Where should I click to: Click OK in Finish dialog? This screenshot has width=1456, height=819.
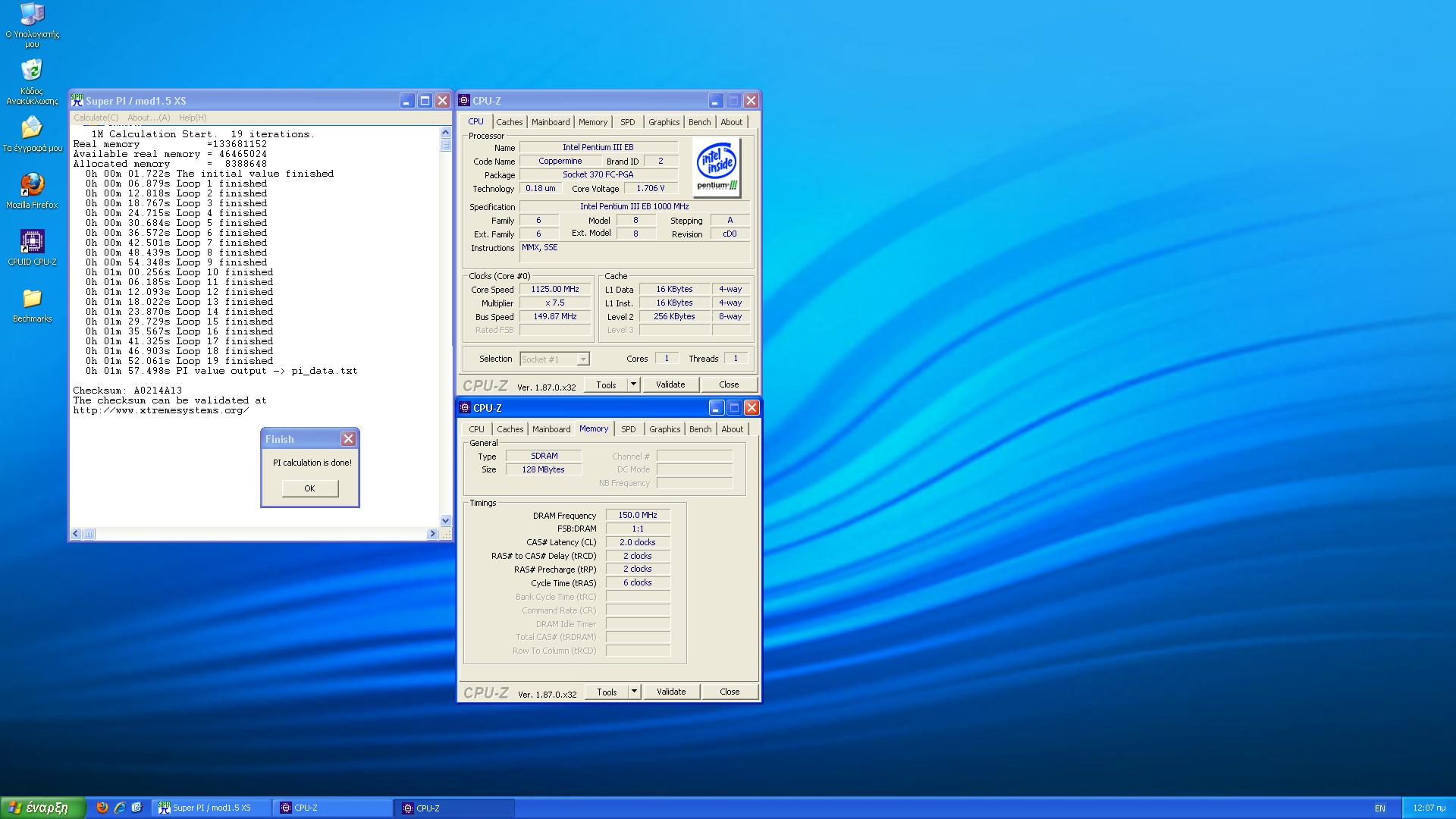point(309,488)
